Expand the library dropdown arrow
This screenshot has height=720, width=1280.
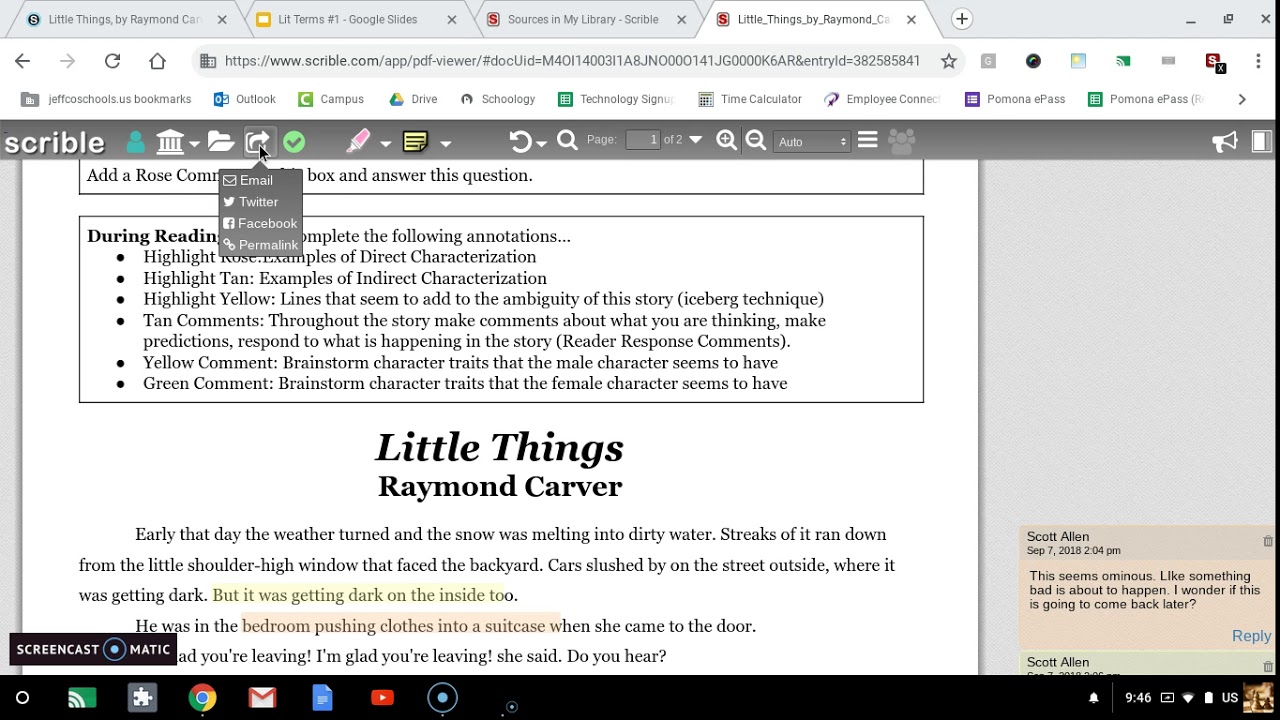tap(194, 144)
